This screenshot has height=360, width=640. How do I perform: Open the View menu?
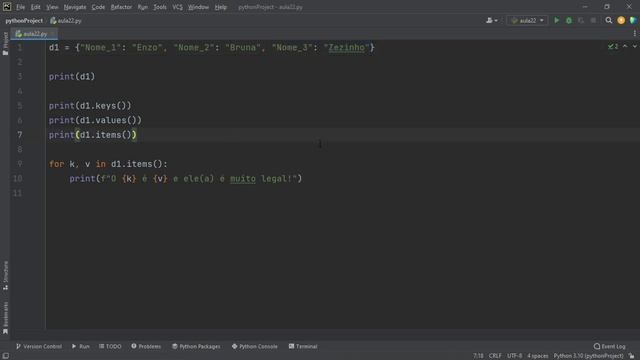[52, 7]
